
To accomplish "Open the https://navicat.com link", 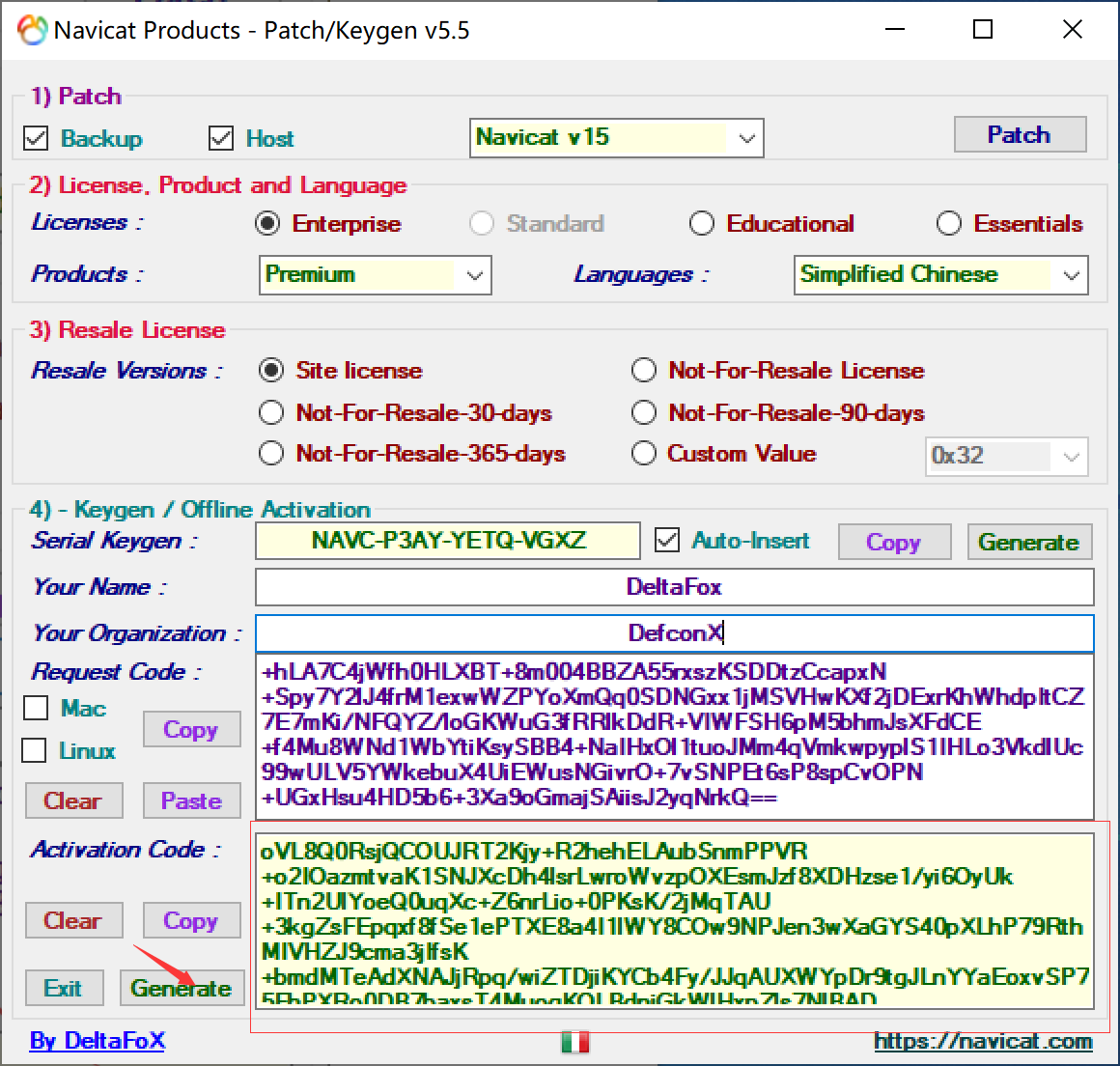I will [983, 1041].
